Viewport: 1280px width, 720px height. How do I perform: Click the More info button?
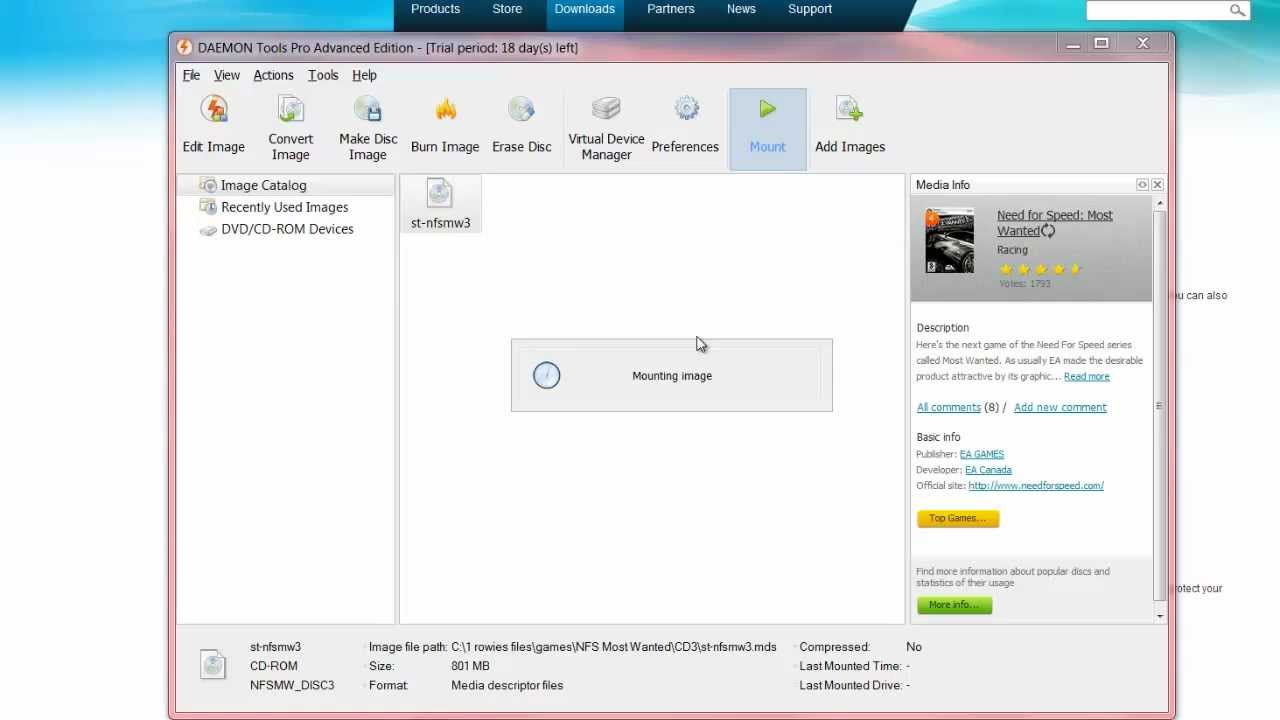tap(954, 605)
